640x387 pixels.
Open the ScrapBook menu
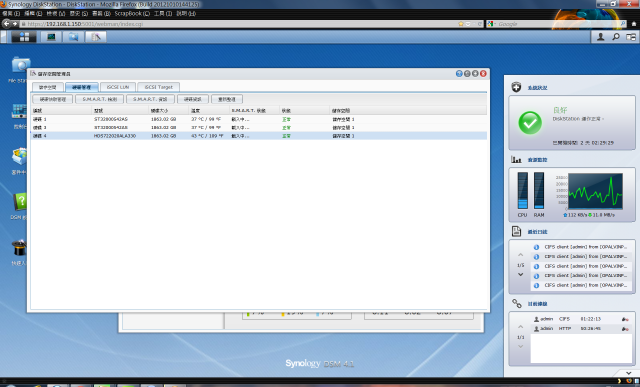pyautogui.click(x=132, y=13)
